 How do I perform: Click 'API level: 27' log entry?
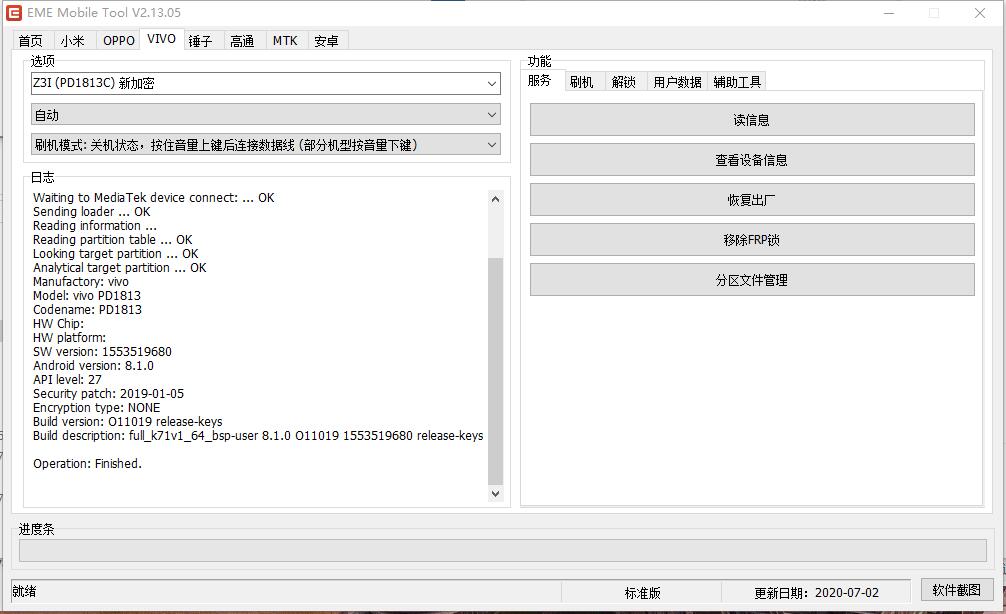(x=67, y=380)
